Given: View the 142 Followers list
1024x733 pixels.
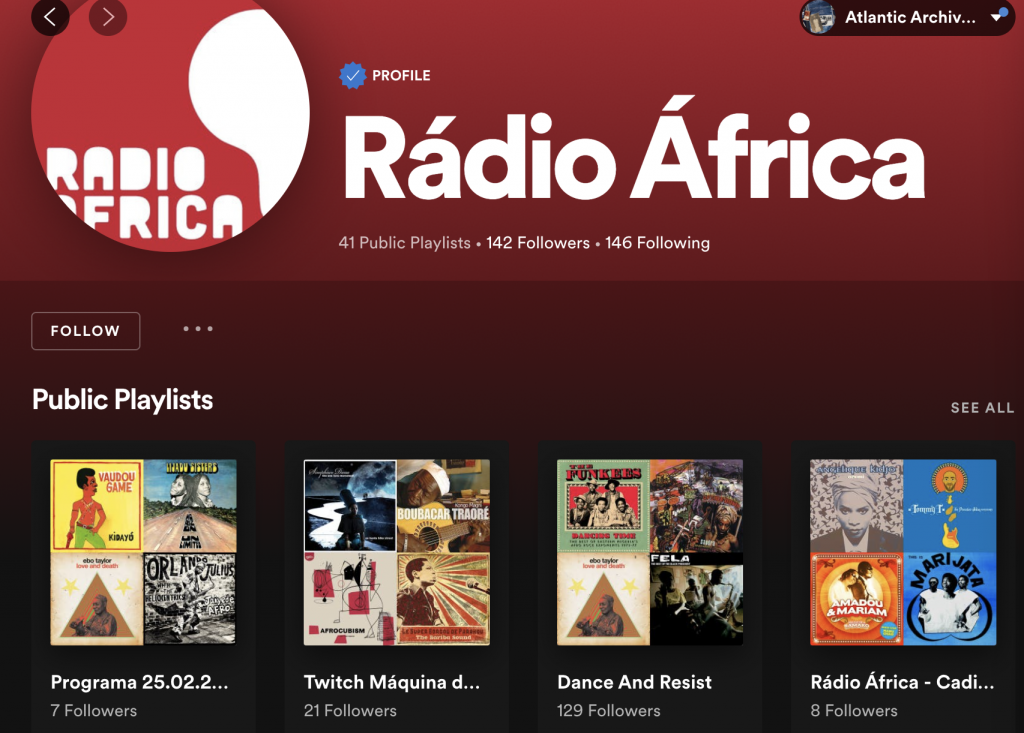Looking at the screenshot, I should 538,243.
